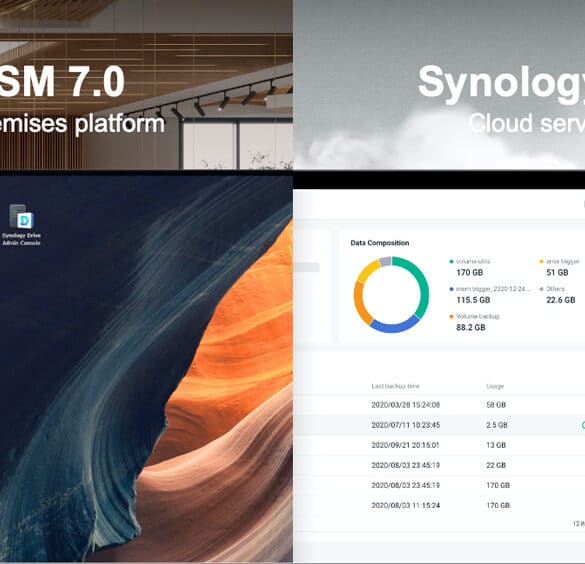Click the '22 GB' usage cell
Viewport: 585px width, 564px height.
pos(496,465)
